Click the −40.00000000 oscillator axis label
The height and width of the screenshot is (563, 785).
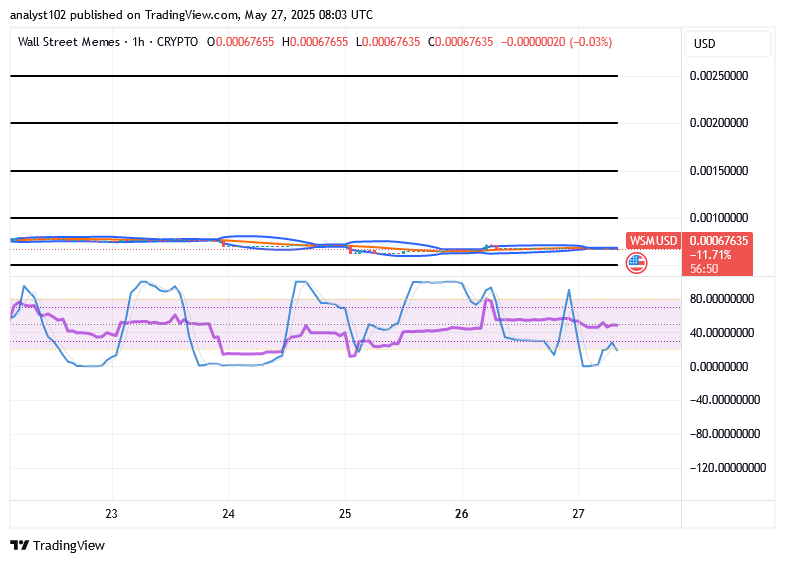coord(724,400)
